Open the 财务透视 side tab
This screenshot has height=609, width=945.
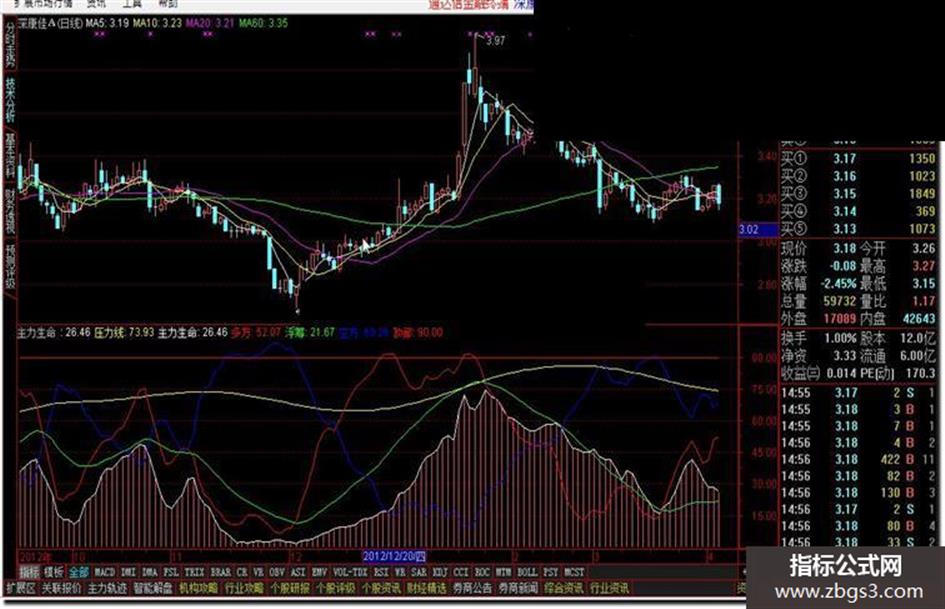(10, 211)
